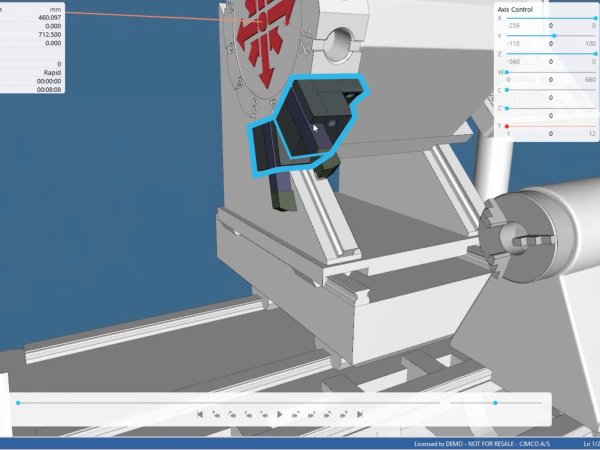Click the C axis slider handle

click(507, 90)
